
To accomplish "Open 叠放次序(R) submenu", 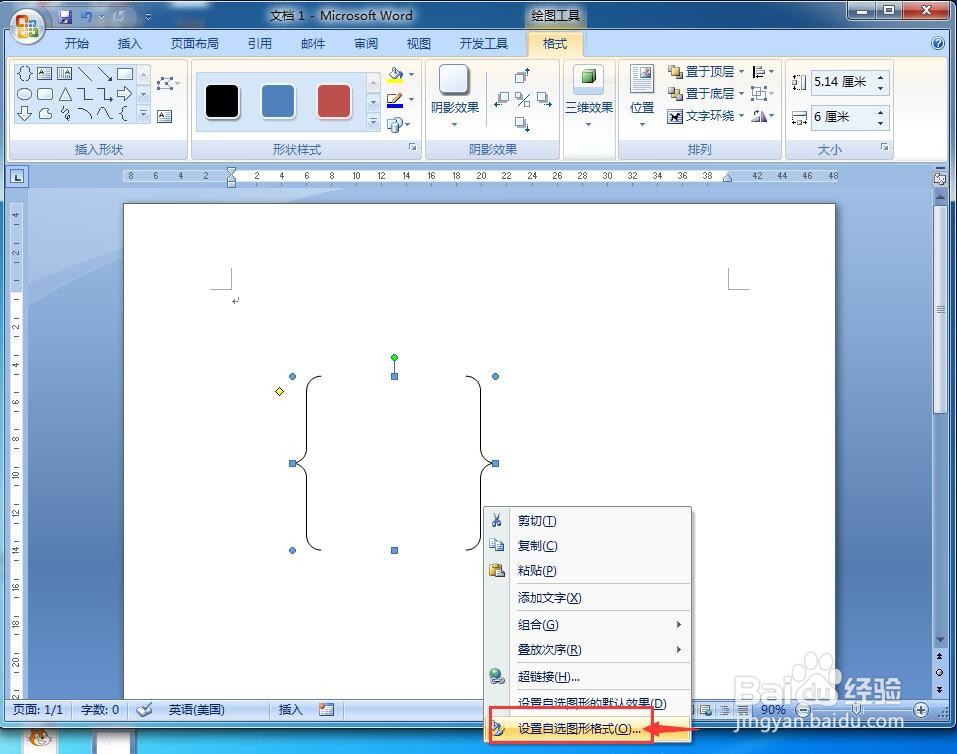I will click(x=588, y=650).
